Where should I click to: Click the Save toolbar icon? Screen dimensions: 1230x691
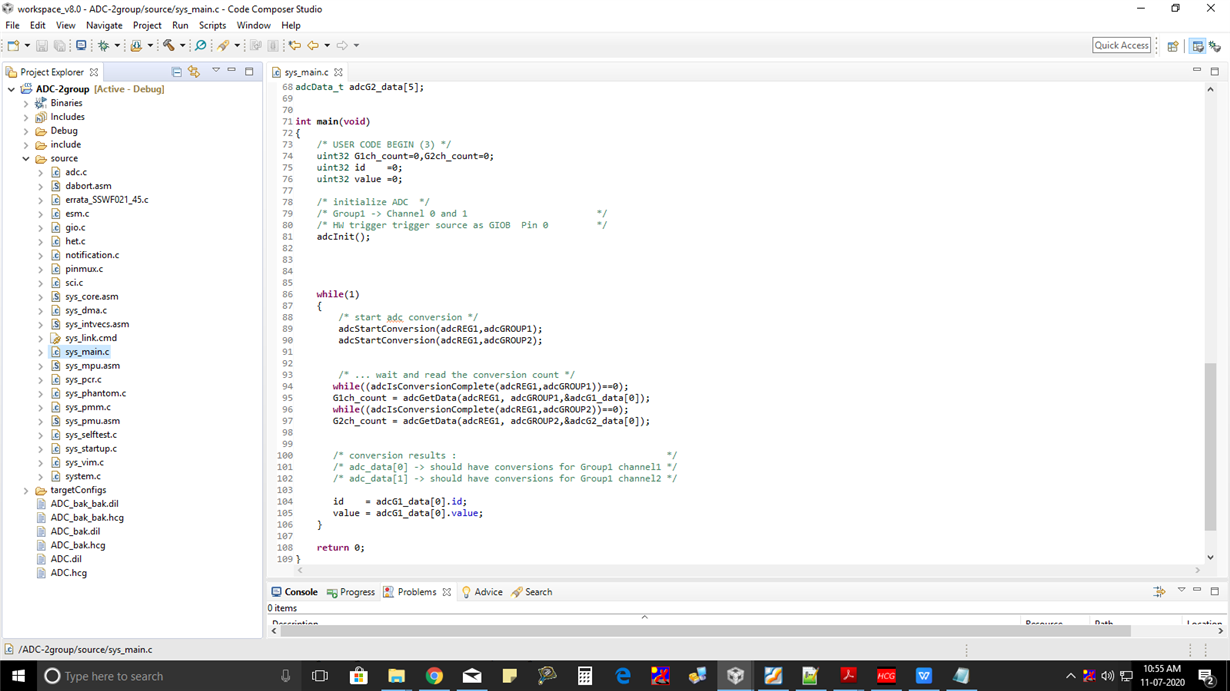[x=42, y=45]
